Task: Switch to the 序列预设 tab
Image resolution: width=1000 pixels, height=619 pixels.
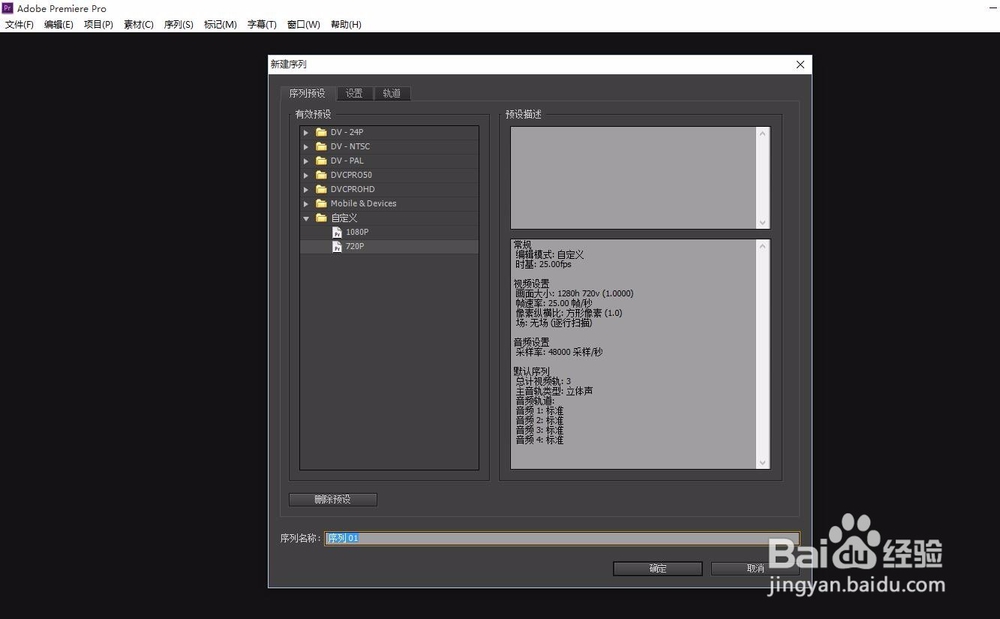Action: 307,93
